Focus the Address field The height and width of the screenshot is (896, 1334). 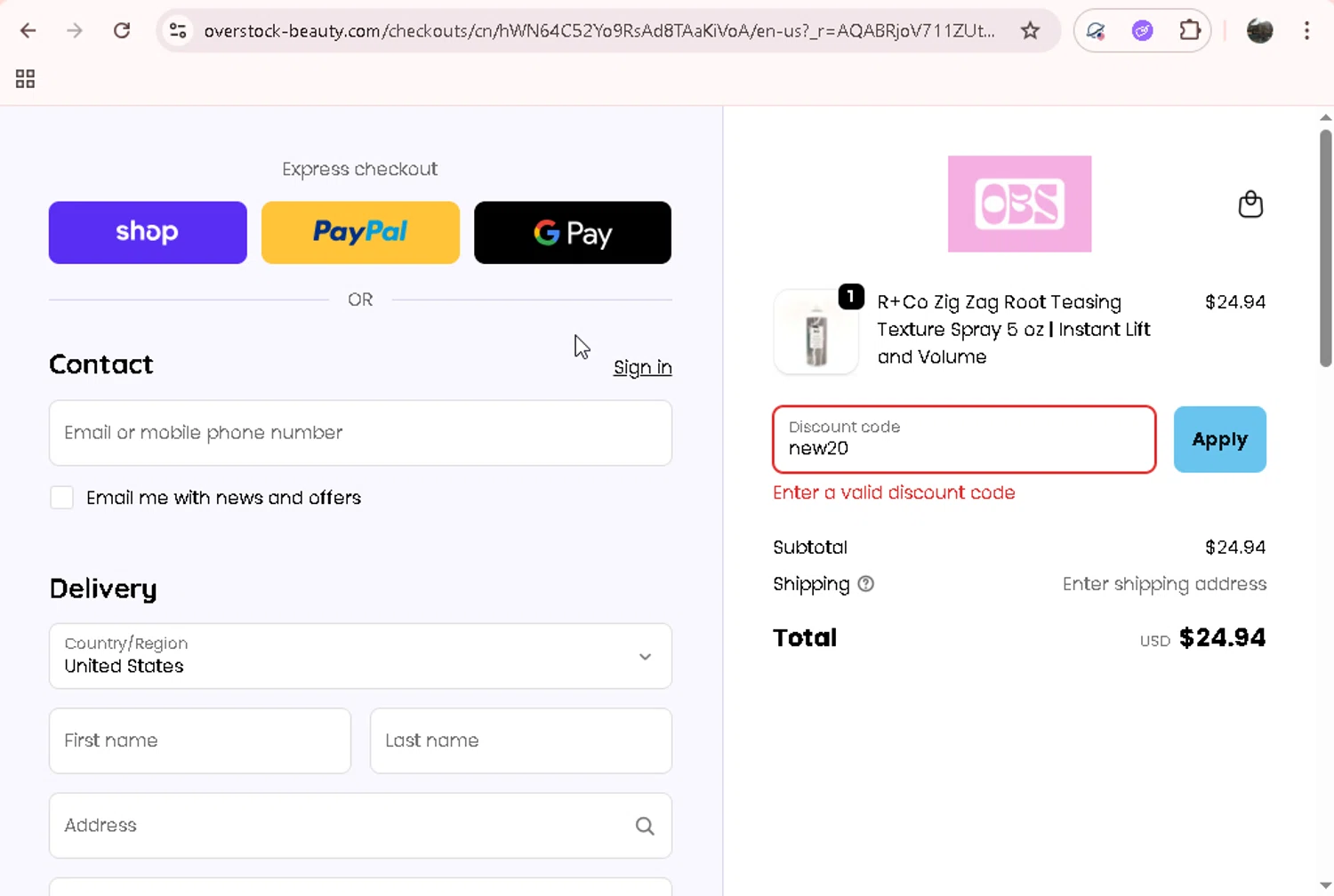click(360, 826)
